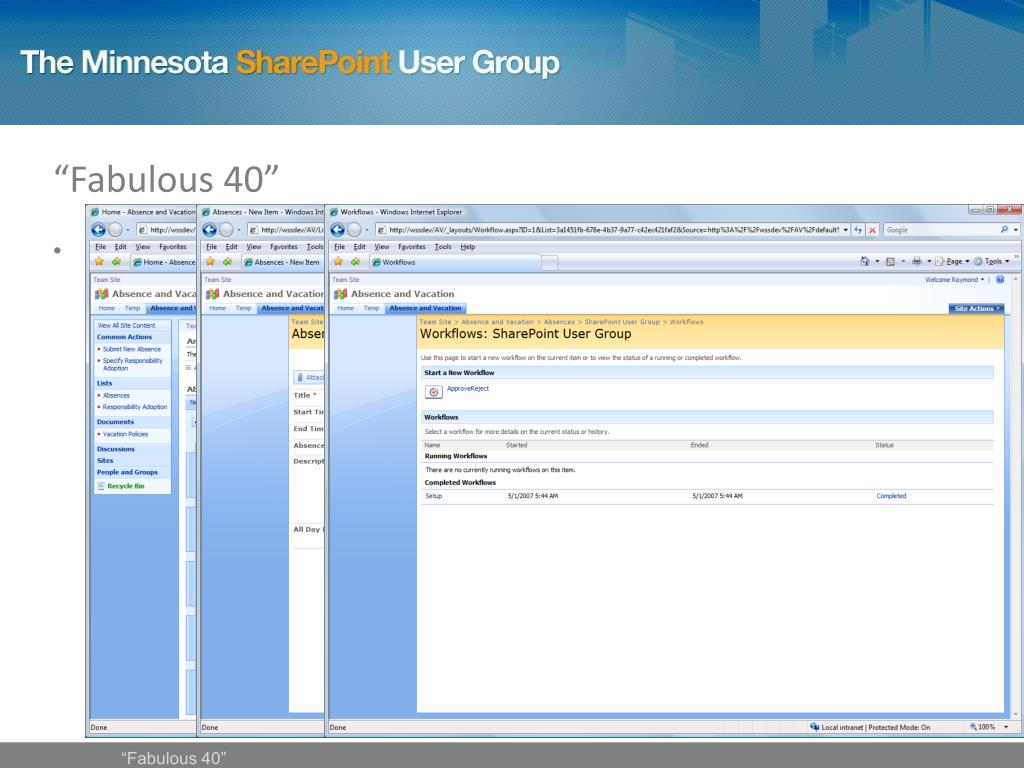
Task: Open View menu in Workflows window
Action: pos(381,247)
